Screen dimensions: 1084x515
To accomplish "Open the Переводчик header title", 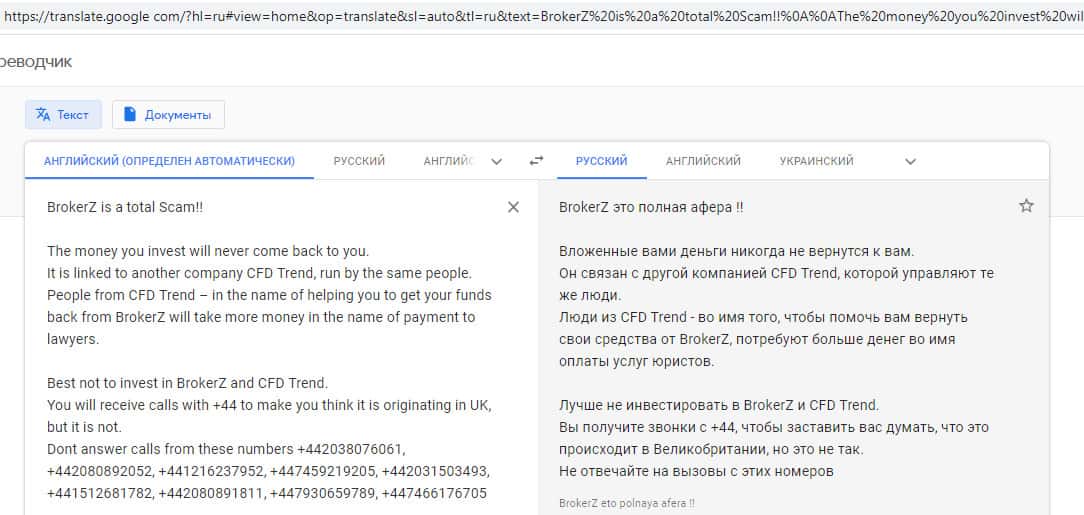I will click(x=36, y=62).
